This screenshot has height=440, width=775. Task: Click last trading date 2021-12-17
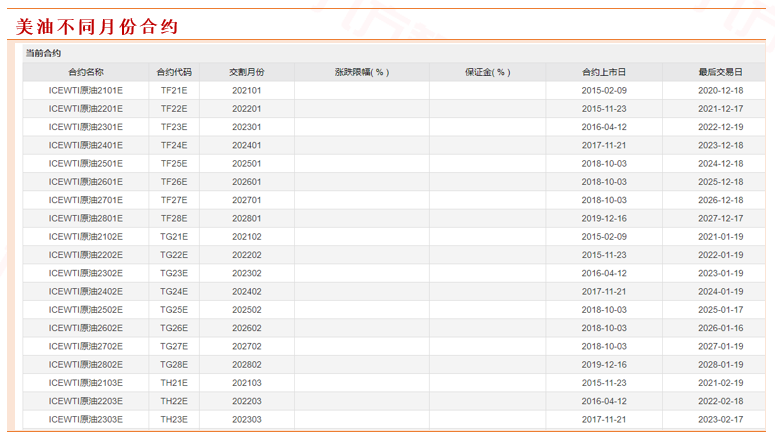(x=721, y=109)
